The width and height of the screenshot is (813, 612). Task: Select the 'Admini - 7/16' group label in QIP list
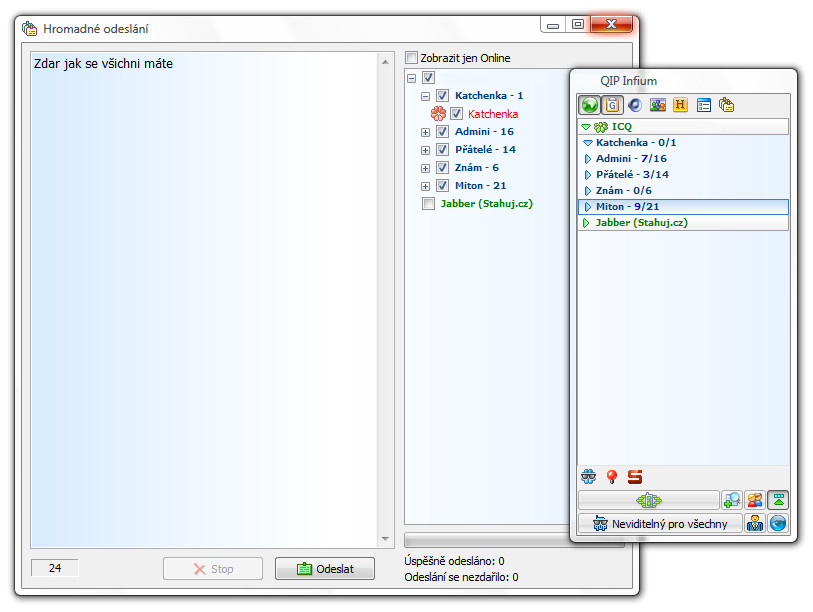tap(631, 159)
